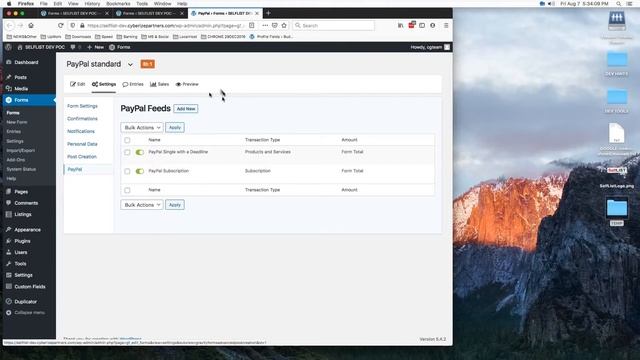
Task: Check the box for PayPal Single with a Deadline
Action: click(x=127, y=152)
